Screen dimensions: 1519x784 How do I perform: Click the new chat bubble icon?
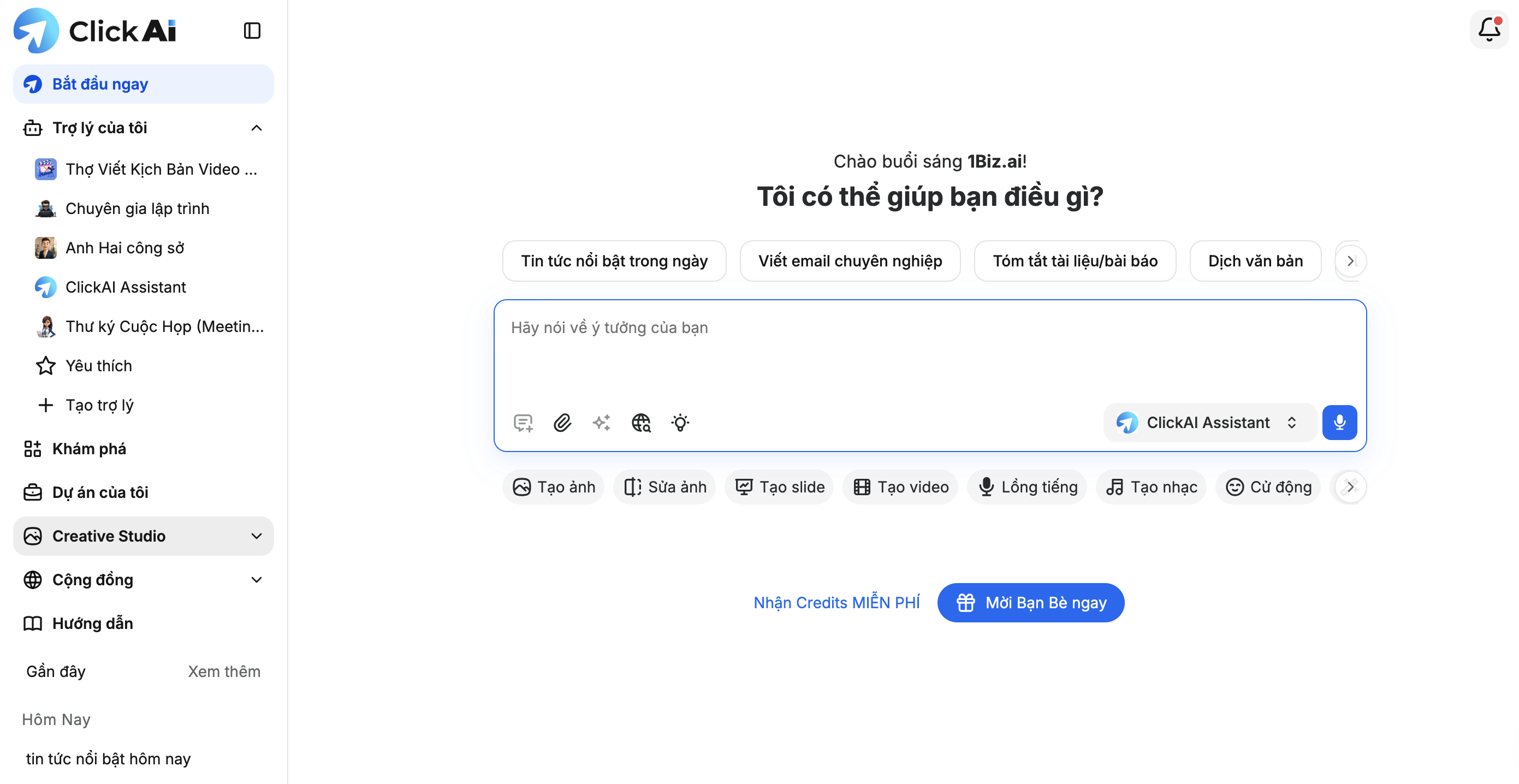click(x=523, y=423)
